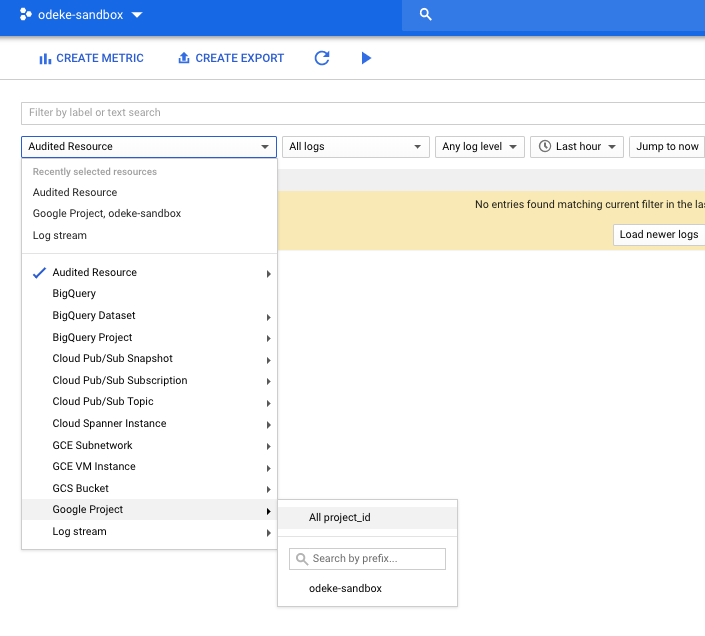Focus the Filter by label or text search field
The height and width of the screenshot is (636, 705).
coord(363,113)
